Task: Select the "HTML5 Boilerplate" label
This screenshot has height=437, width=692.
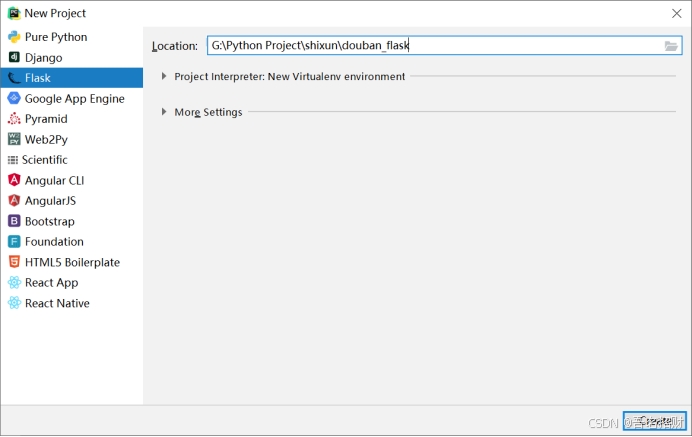Action: [72, 262]
